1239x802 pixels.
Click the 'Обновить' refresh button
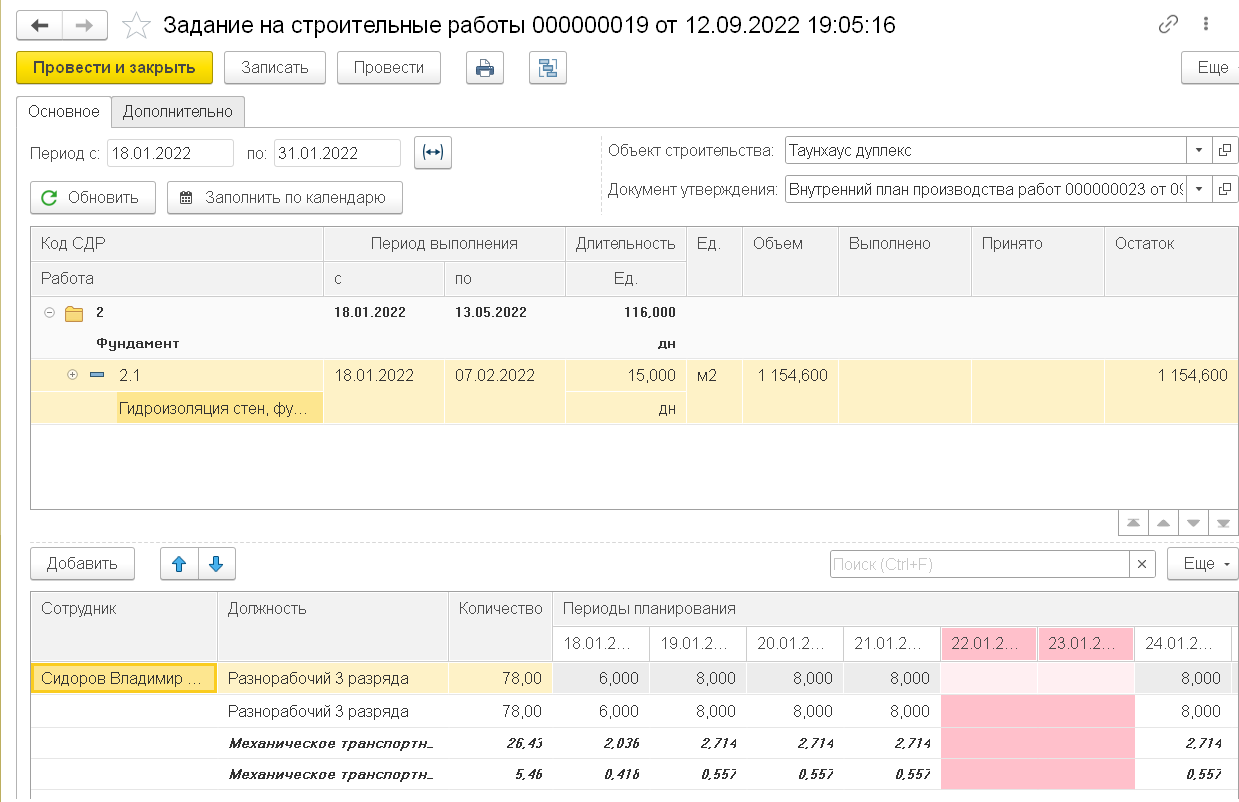pos(92,198)
